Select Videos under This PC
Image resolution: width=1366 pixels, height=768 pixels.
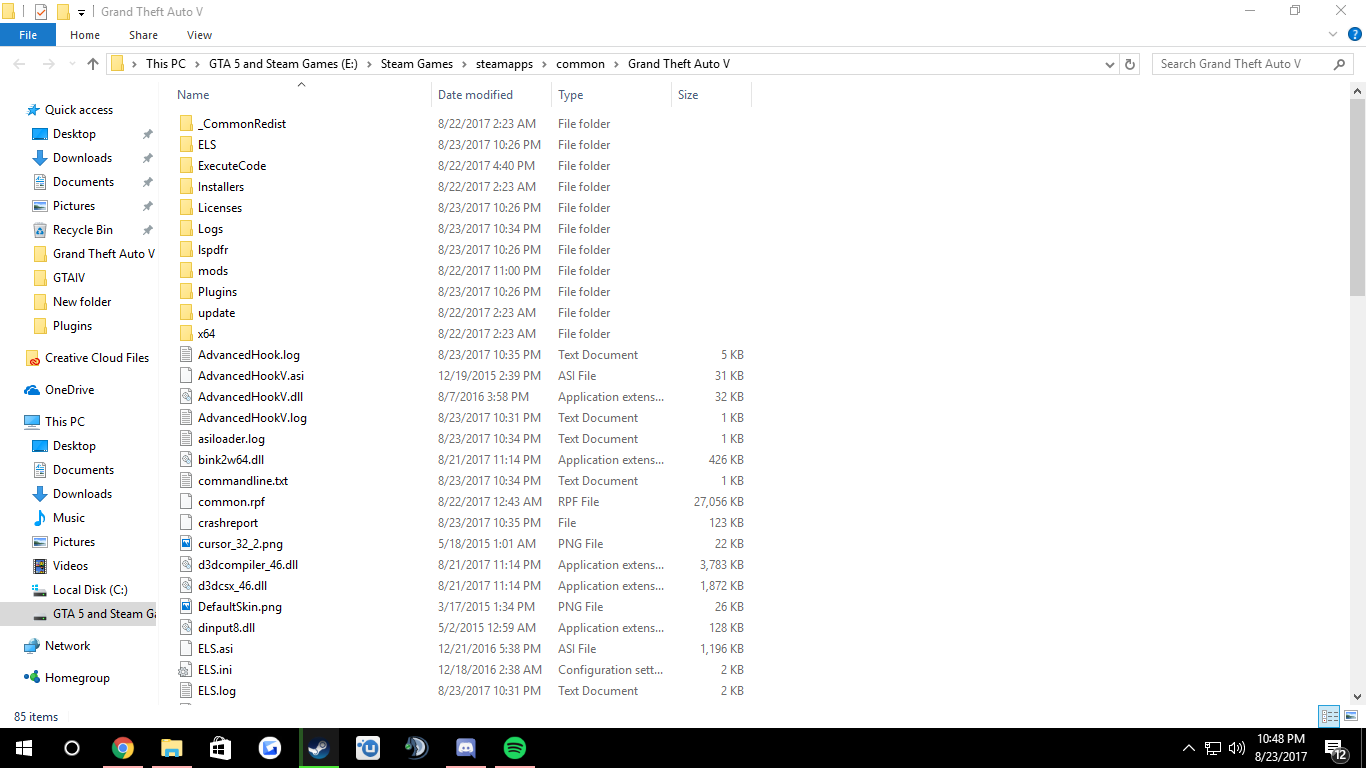coord(70,566)
